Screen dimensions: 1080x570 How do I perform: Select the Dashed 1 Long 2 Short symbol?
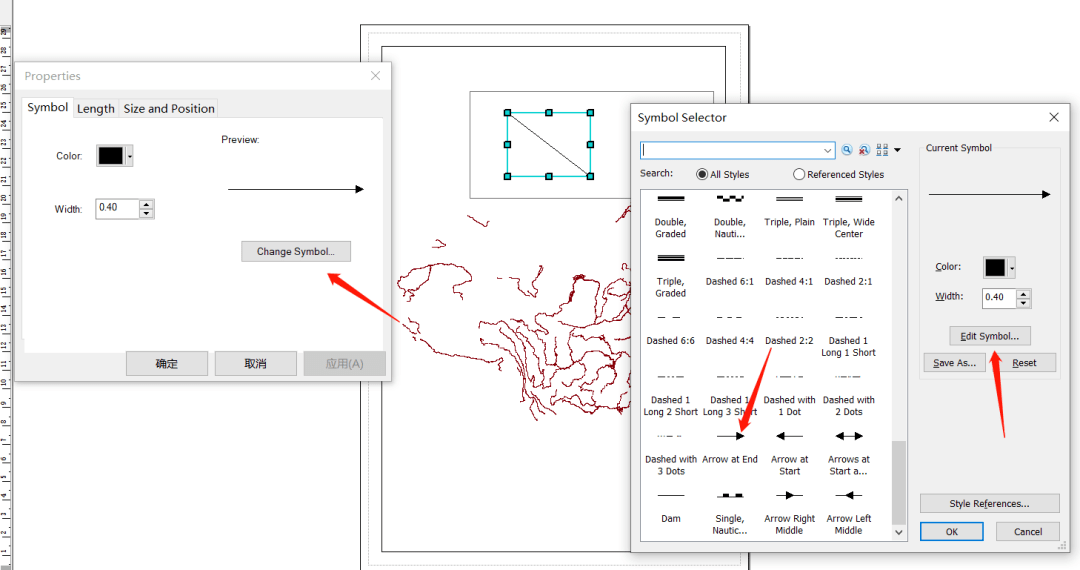point(670,394)
